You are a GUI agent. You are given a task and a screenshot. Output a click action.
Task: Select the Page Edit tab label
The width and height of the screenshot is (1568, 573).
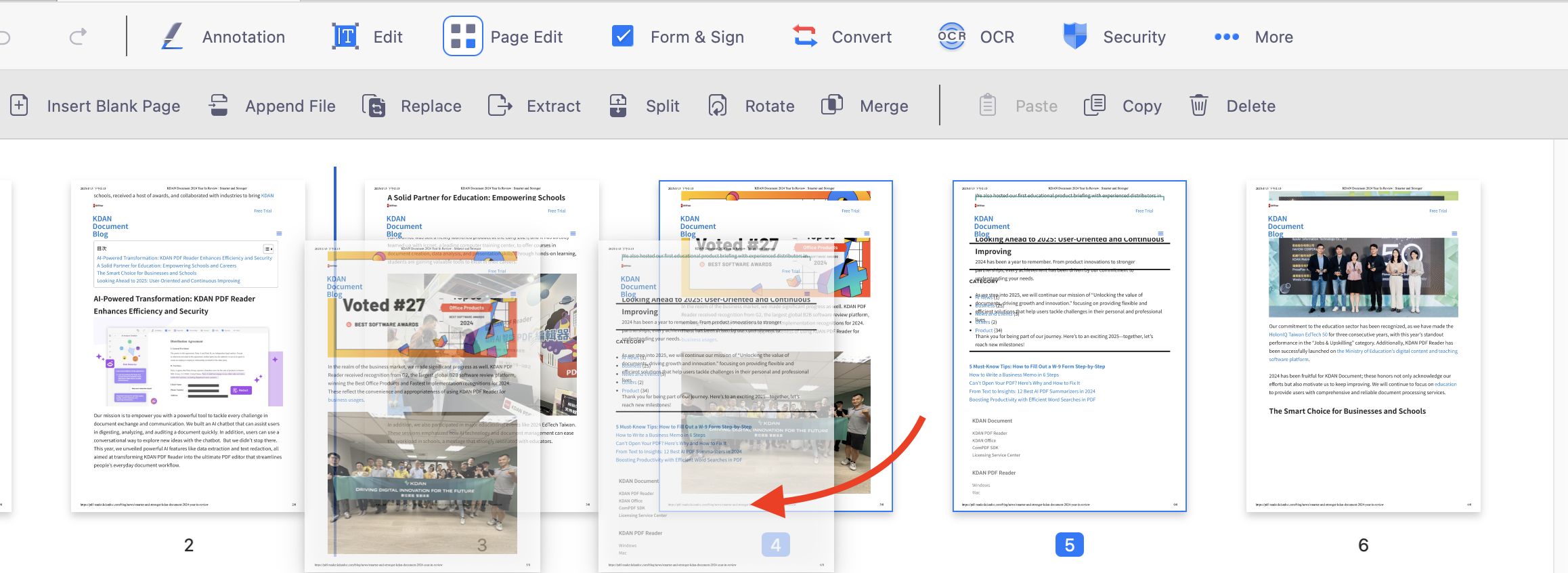527,37
